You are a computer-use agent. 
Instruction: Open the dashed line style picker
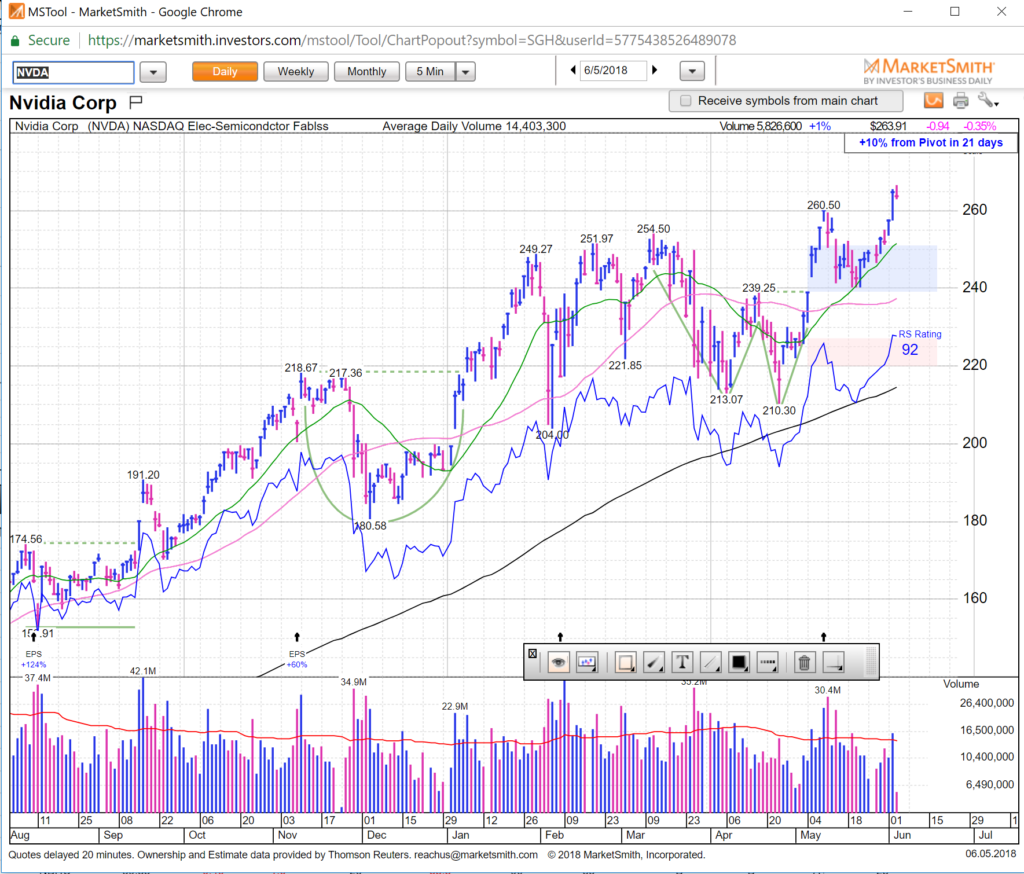tap(767, 662)
